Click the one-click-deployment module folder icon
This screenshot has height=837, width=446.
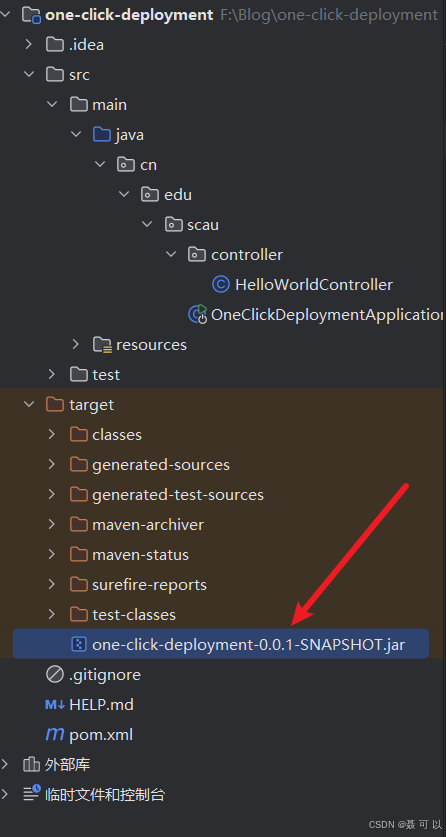click(x=31, y=14)
